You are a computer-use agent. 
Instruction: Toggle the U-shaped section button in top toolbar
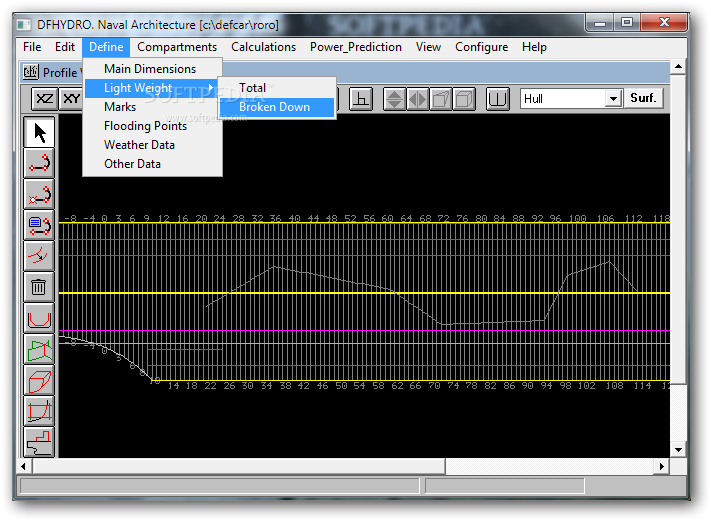coord(497,98)
